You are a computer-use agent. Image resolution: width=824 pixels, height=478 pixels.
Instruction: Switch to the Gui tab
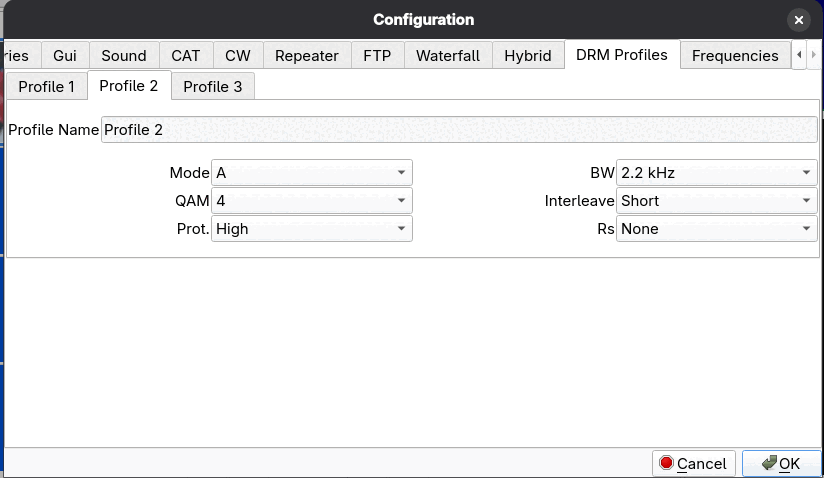point(65,55)
